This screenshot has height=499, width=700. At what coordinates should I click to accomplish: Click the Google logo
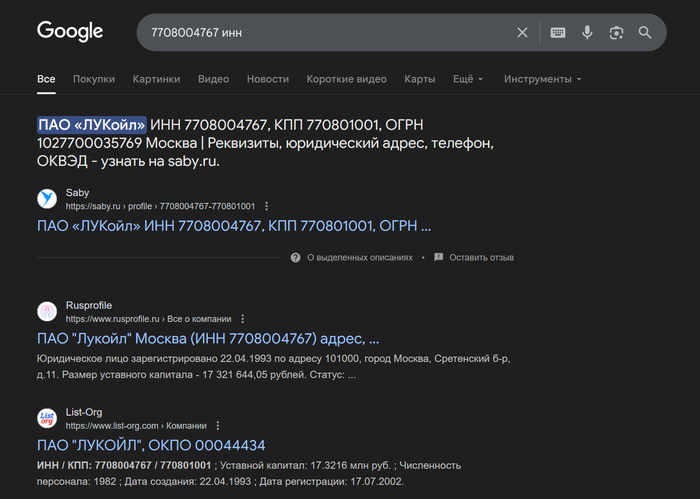click(70, 32)
